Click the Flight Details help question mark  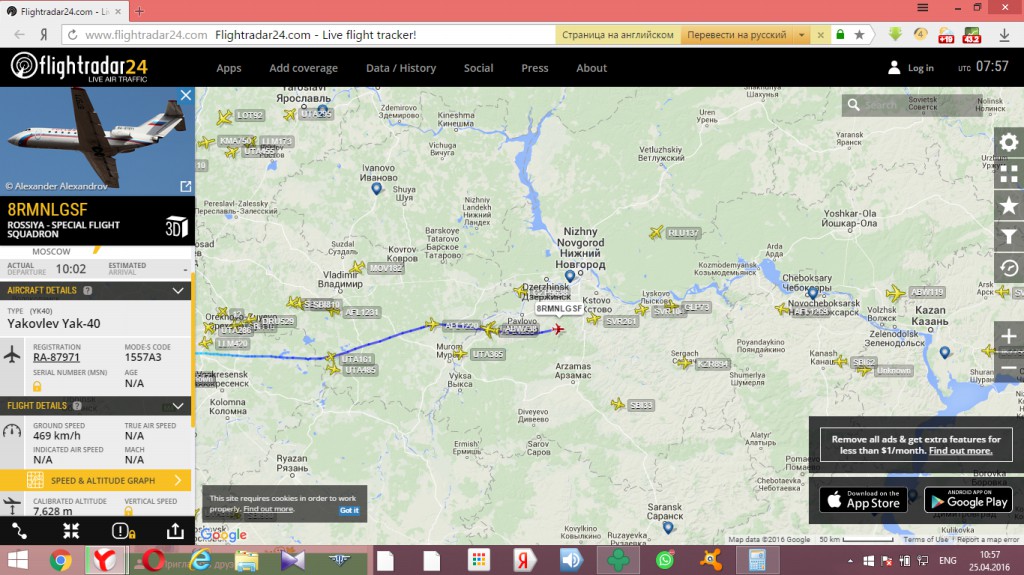[77, 406]
